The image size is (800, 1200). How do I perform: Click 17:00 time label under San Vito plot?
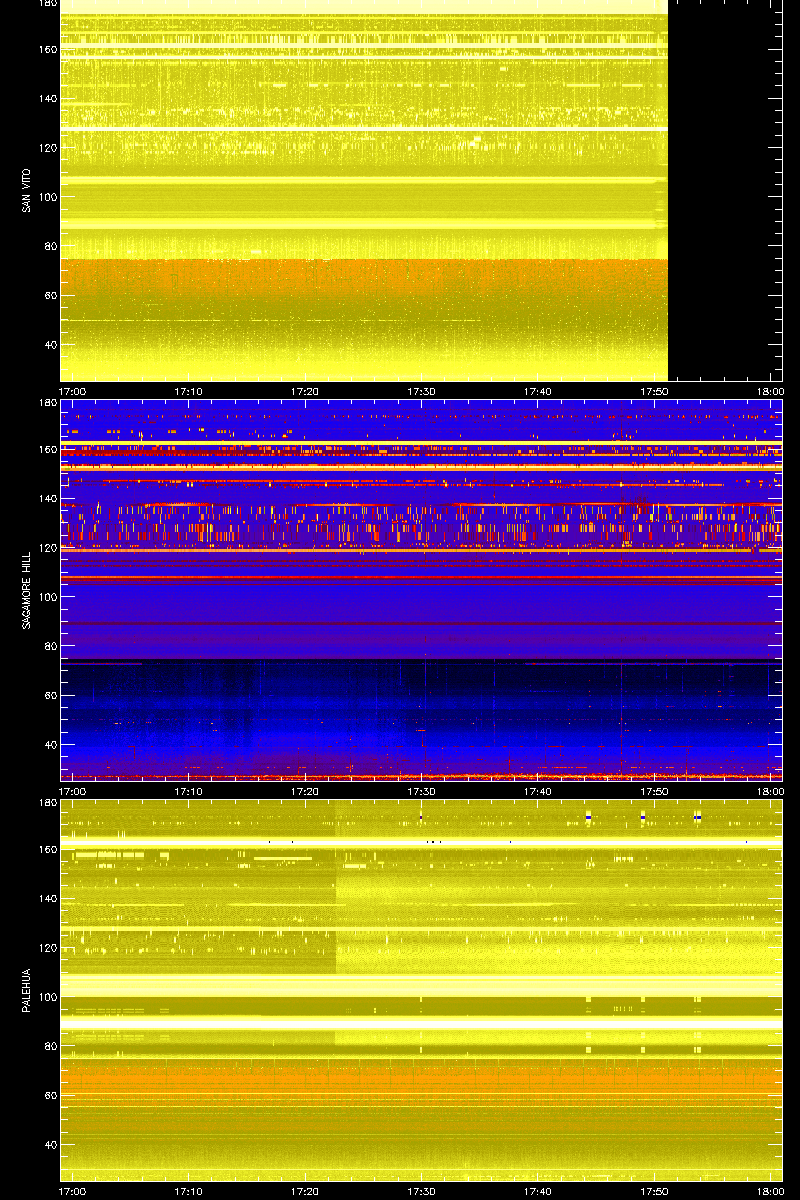click(72, 391)
